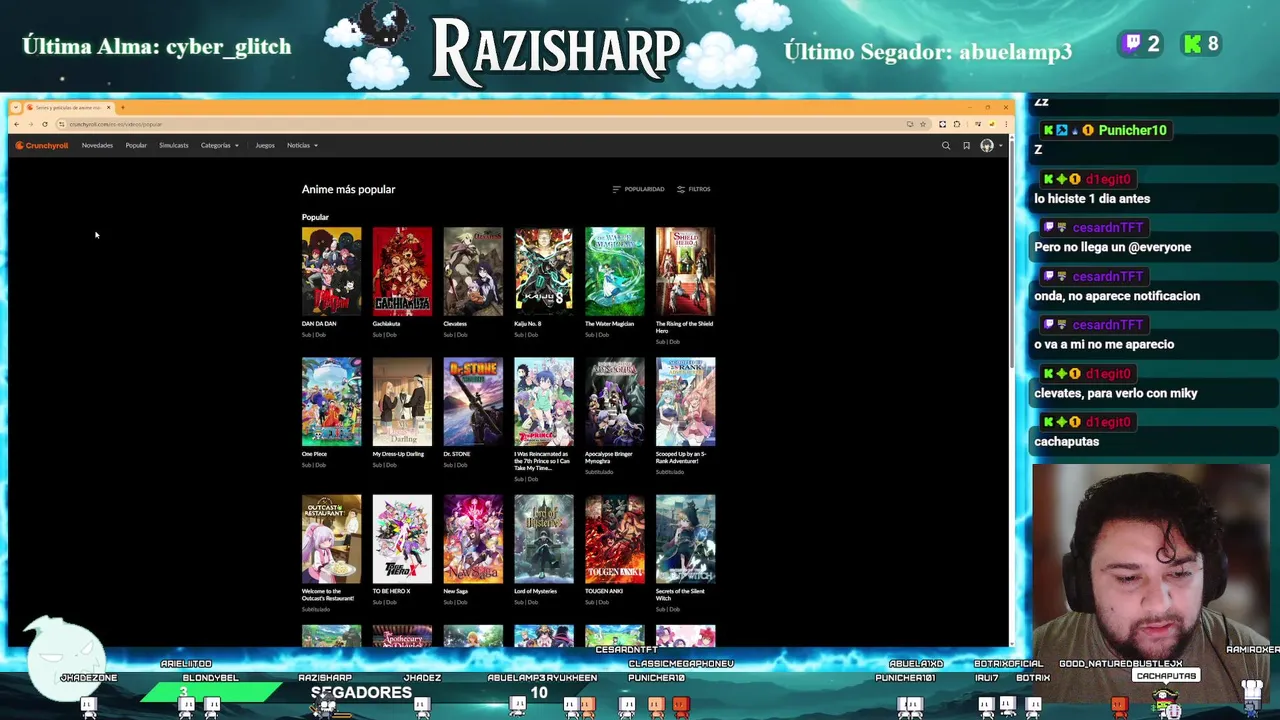Viewport: 1280px width, 720px height.
Task: Open the Popularidad sort option
Action: [x=638, y=189]
